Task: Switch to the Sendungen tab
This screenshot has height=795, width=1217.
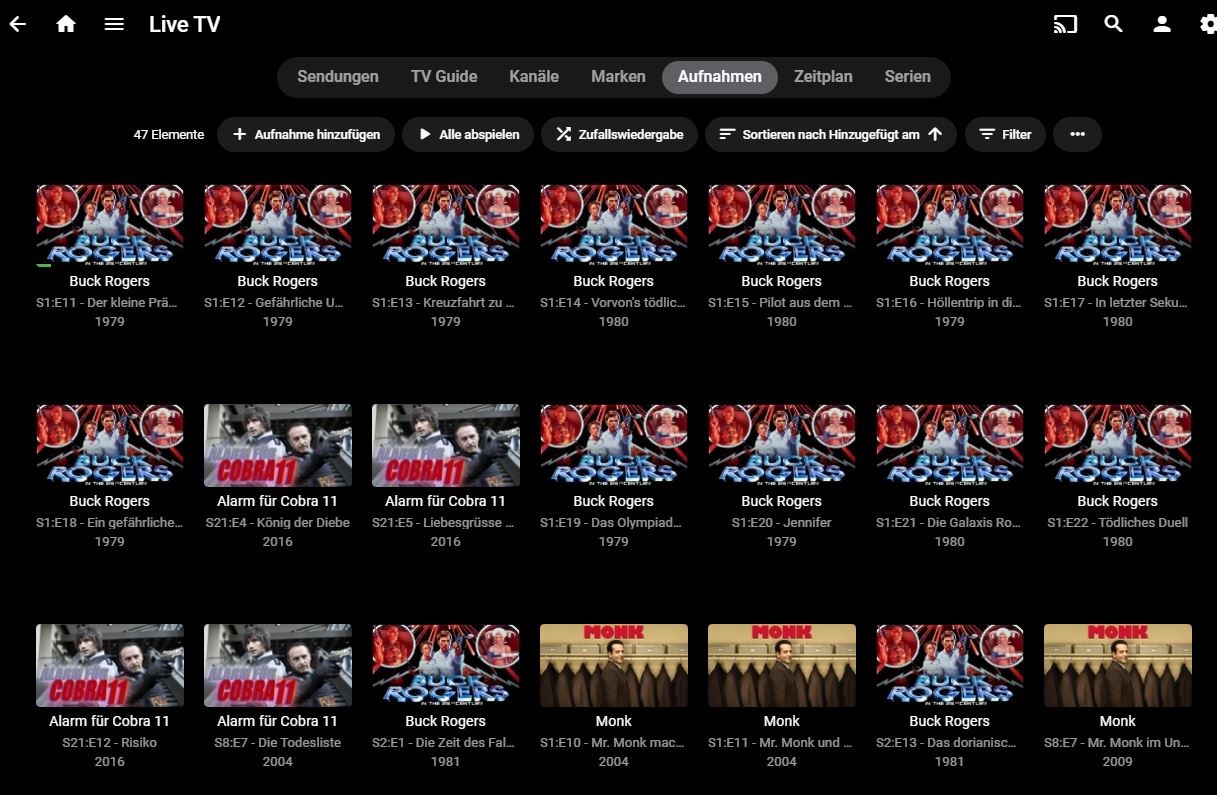Action: coord(338,77)
